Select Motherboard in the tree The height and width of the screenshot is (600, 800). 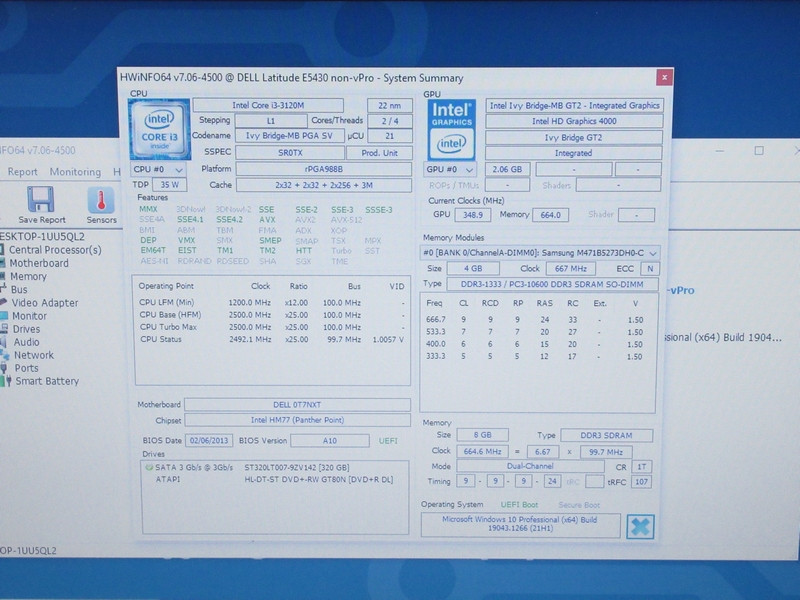(39, 263)
